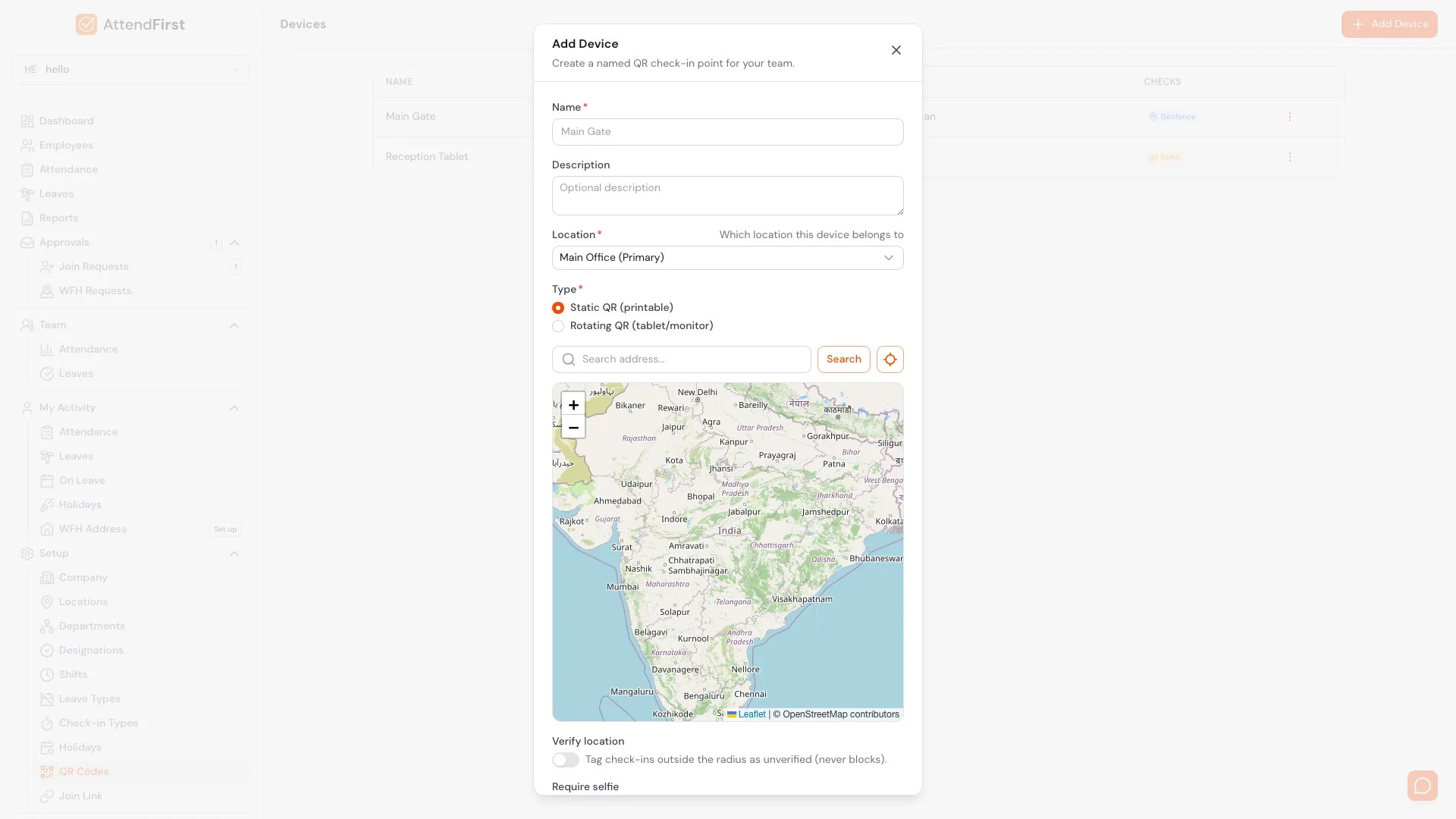Open the Join Link chain icon
Image resolution: width=1456 pixels, height=819 pixels.
[x=47, y=796]
